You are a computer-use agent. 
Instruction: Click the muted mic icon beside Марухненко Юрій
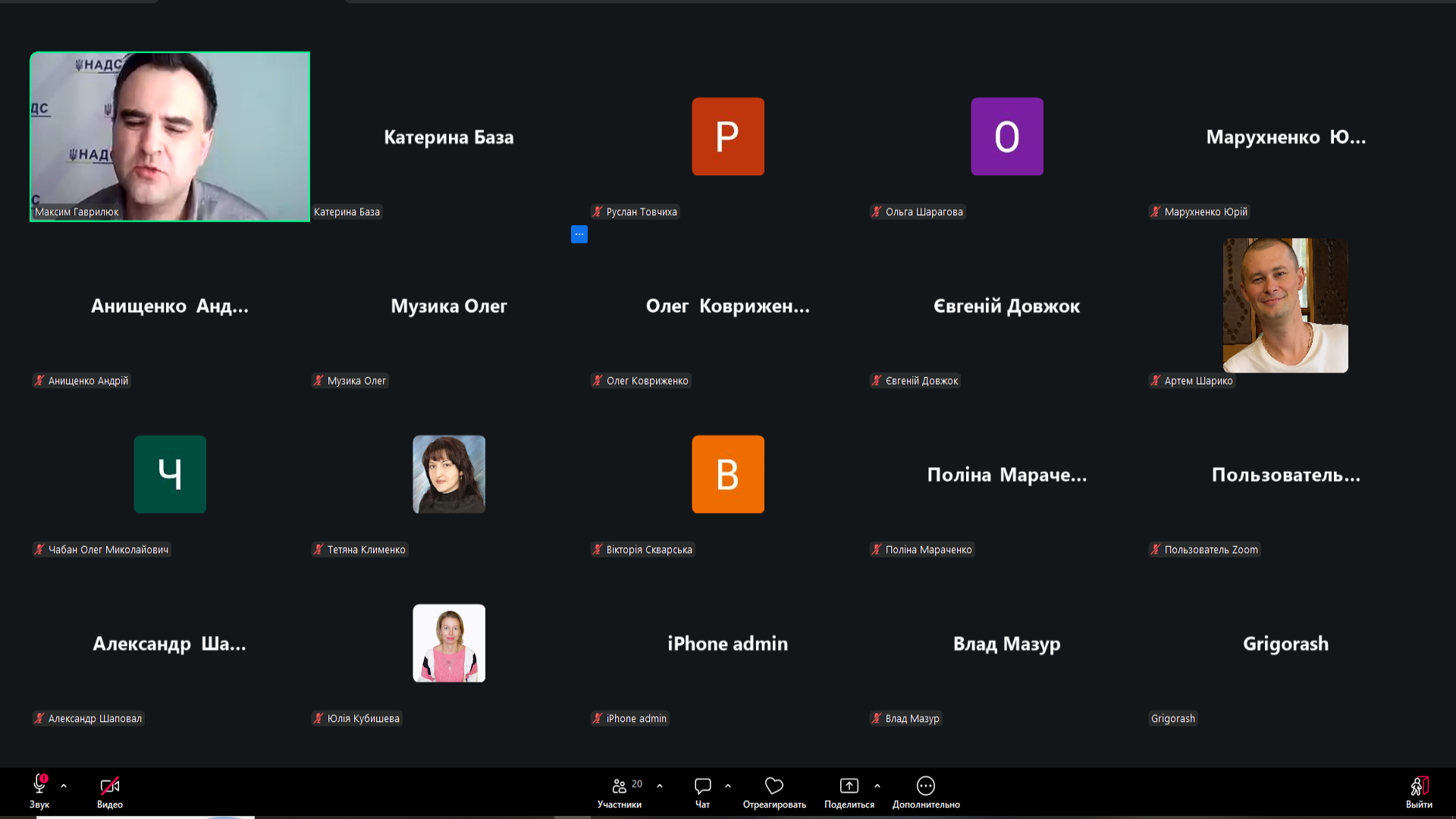click(1156, 212)
